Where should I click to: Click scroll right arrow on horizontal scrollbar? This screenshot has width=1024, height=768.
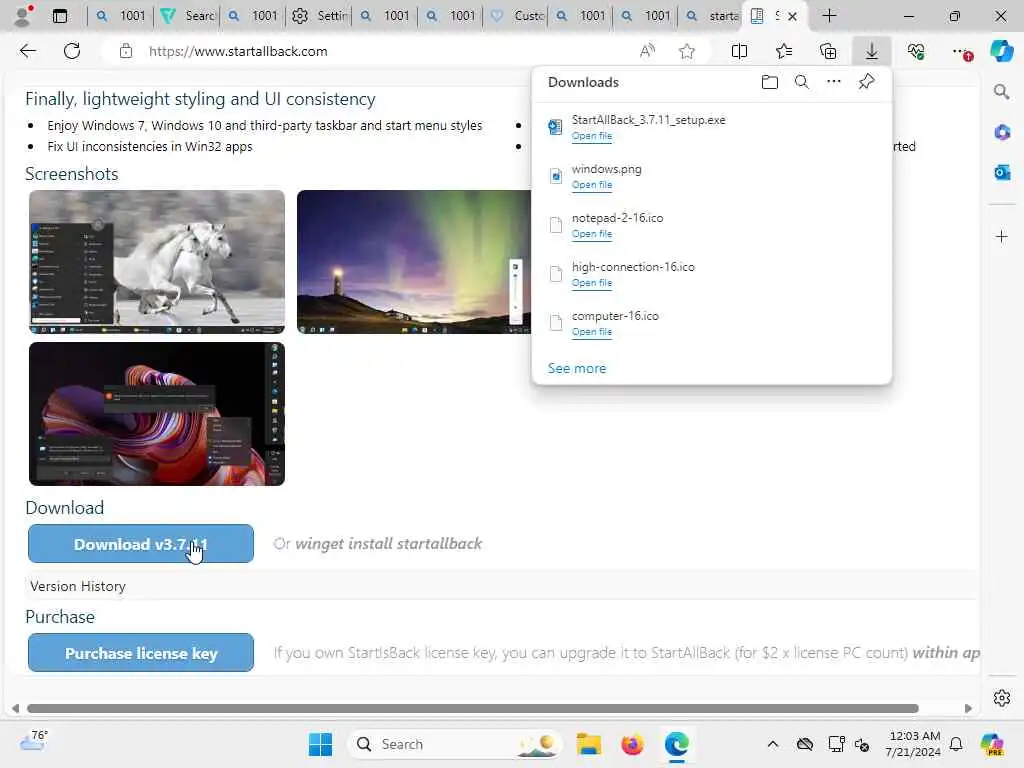968,709
